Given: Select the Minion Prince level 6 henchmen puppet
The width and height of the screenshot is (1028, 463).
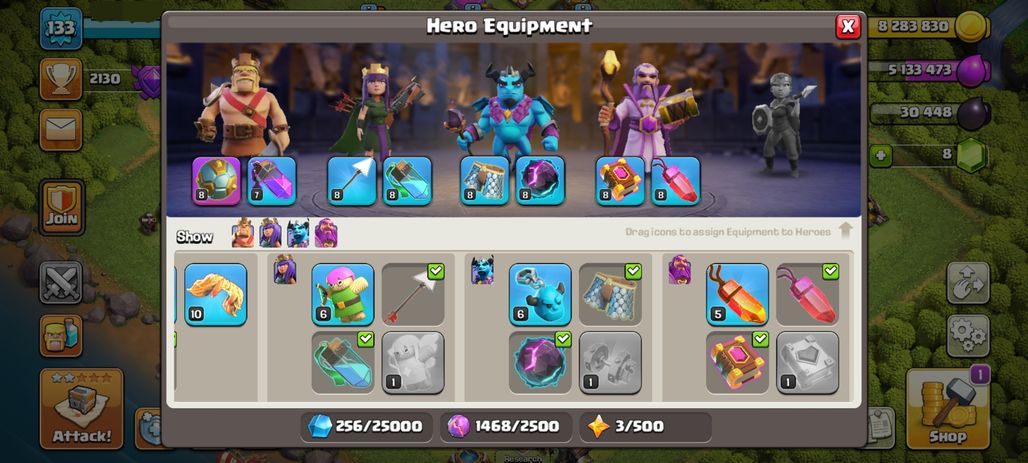Looking at the screenshot, I should (x=540, y=294).
